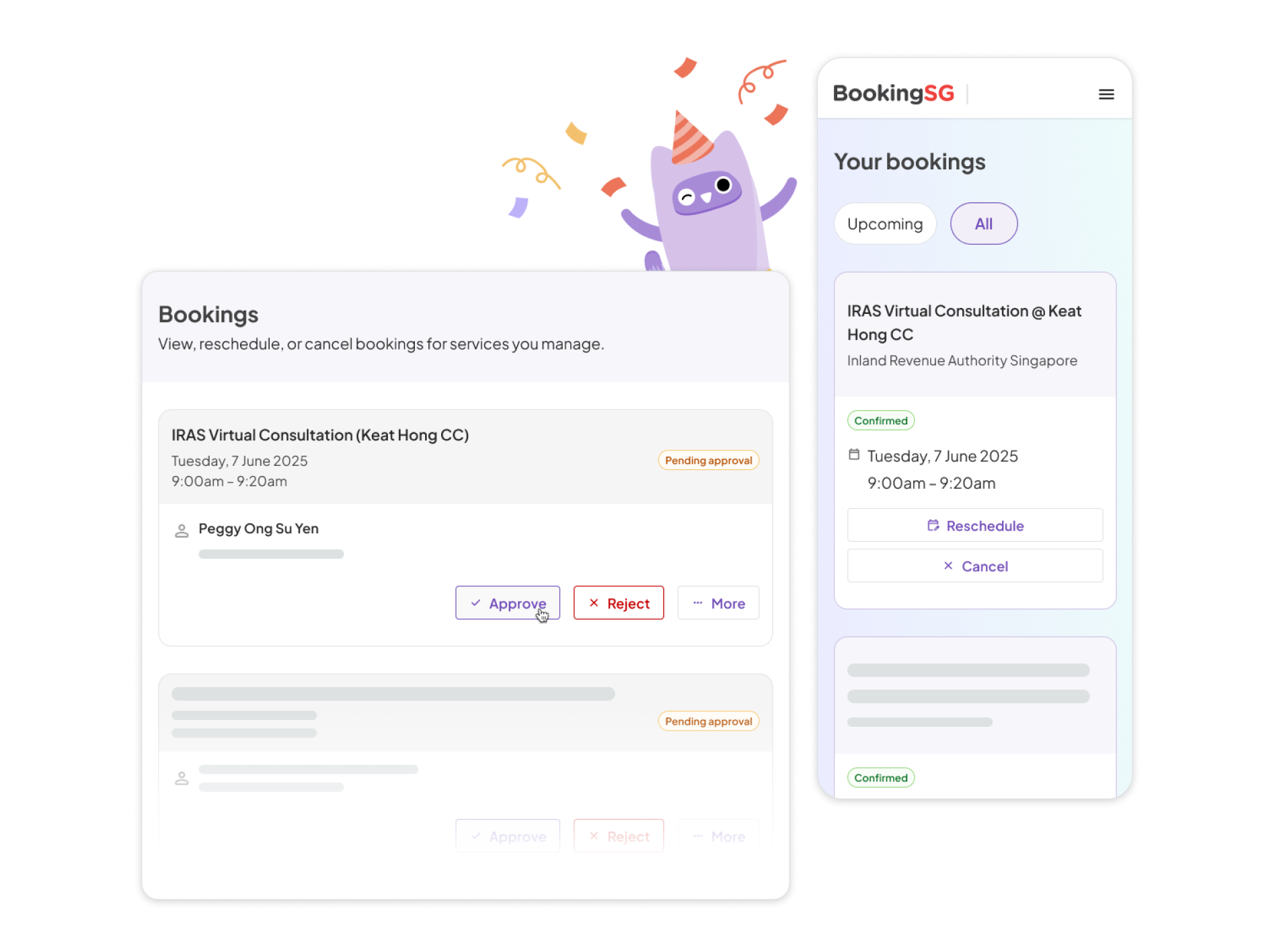1275x952 pixels.
Task: Click the X icon on the Cancel button
Action: (x=949, y=565)
